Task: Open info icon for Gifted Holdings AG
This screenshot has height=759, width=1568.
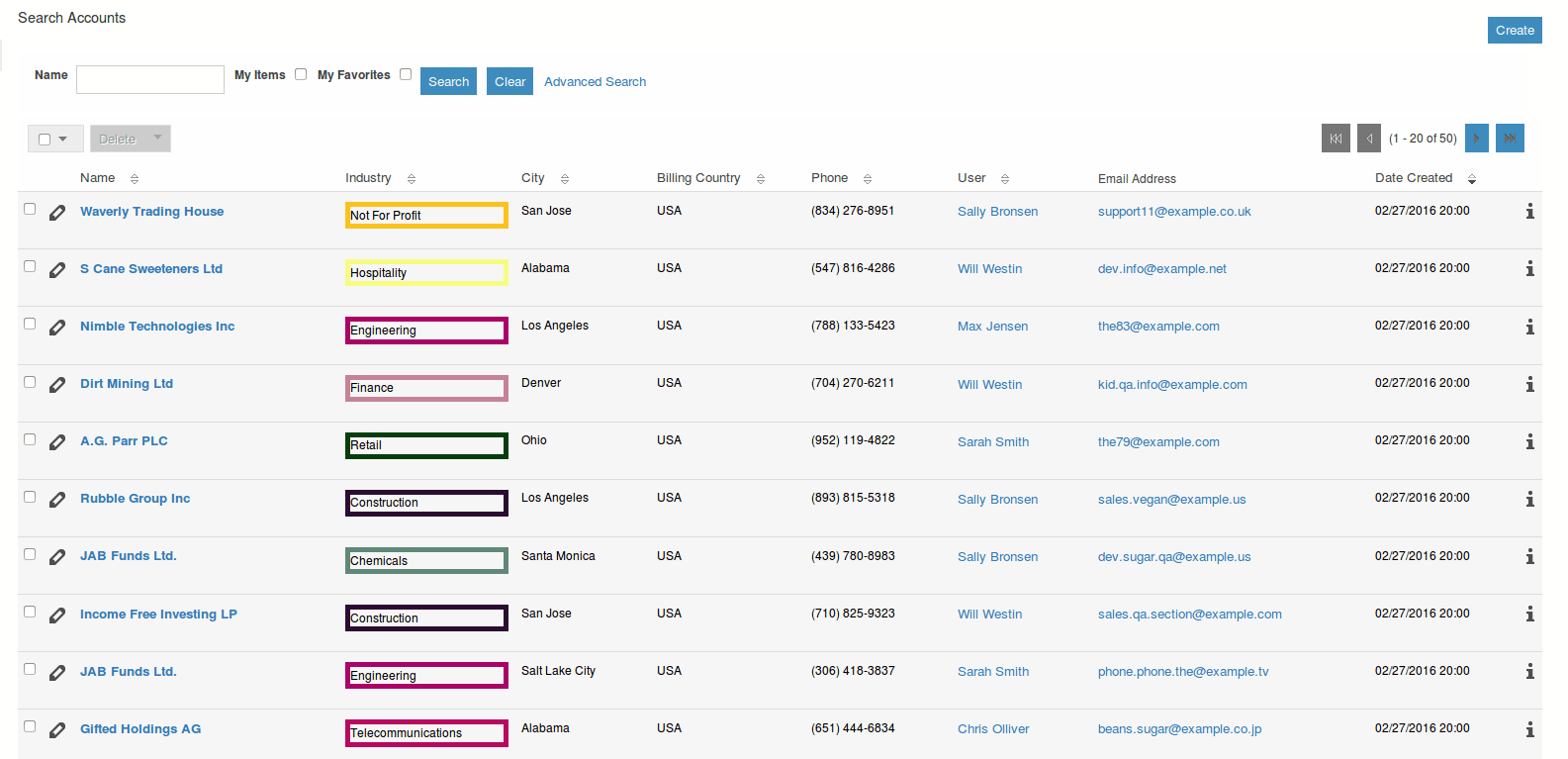Action: [x=1529, y=729]
